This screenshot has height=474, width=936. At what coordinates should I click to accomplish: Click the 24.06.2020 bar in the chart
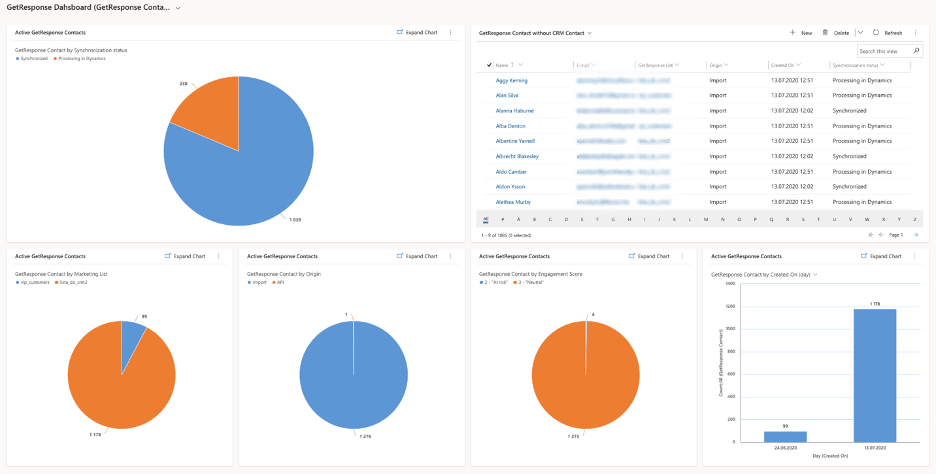coord(785,436)
